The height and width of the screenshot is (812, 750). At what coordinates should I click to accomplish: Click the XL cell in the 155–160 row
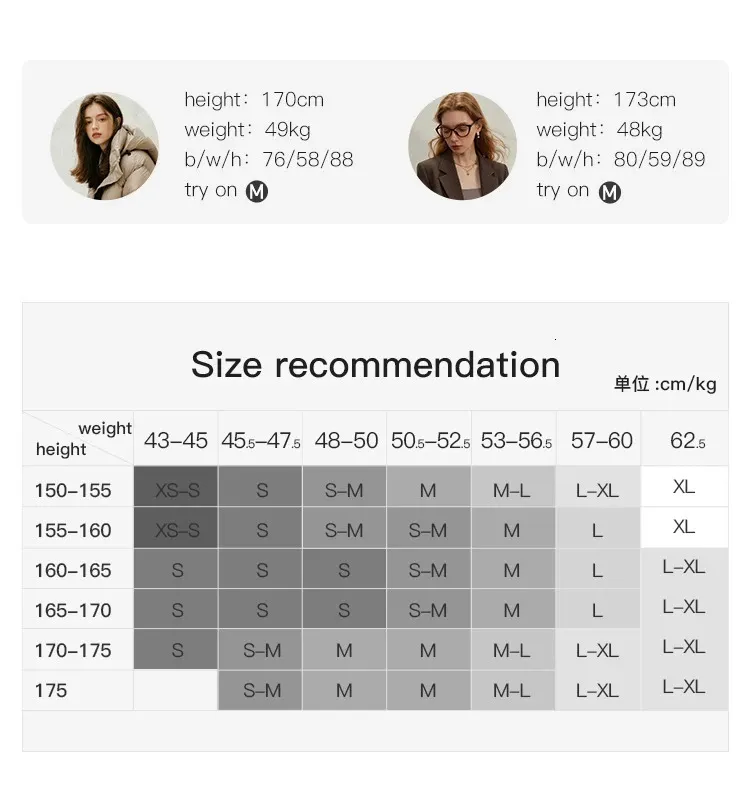pos(684,527)
